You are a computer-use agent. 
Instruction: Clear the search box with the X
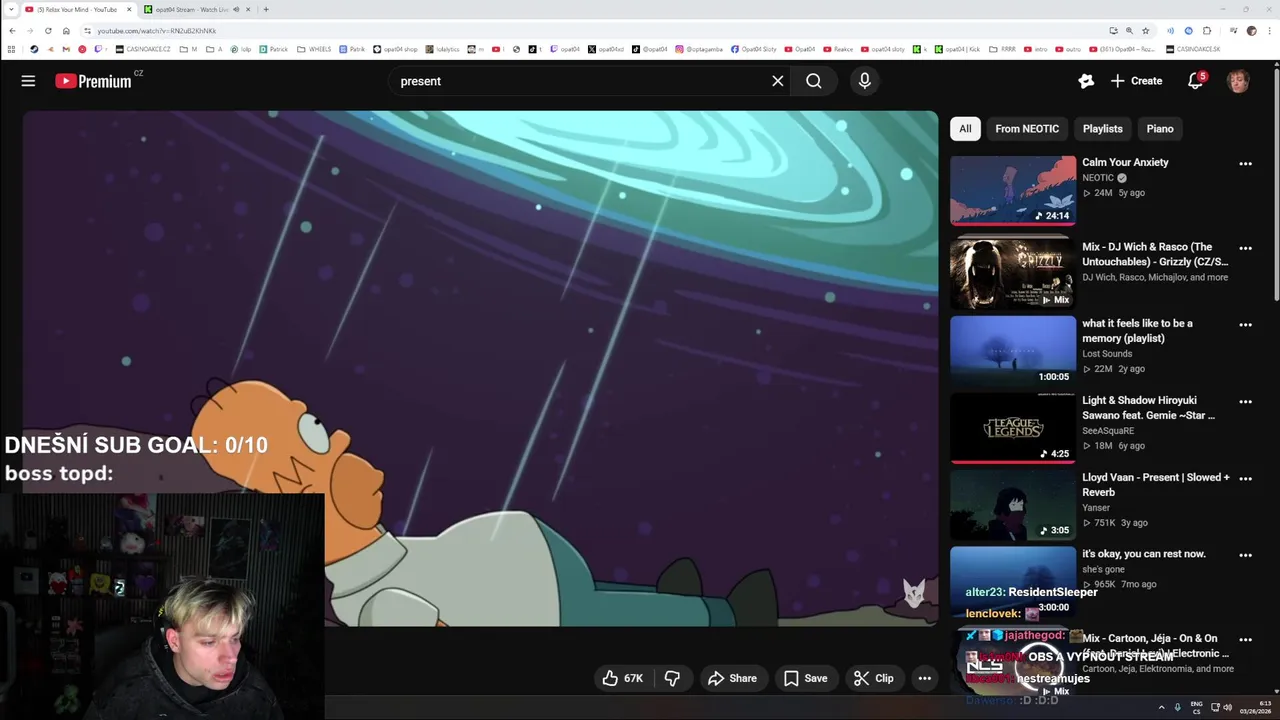coord(777,81)
